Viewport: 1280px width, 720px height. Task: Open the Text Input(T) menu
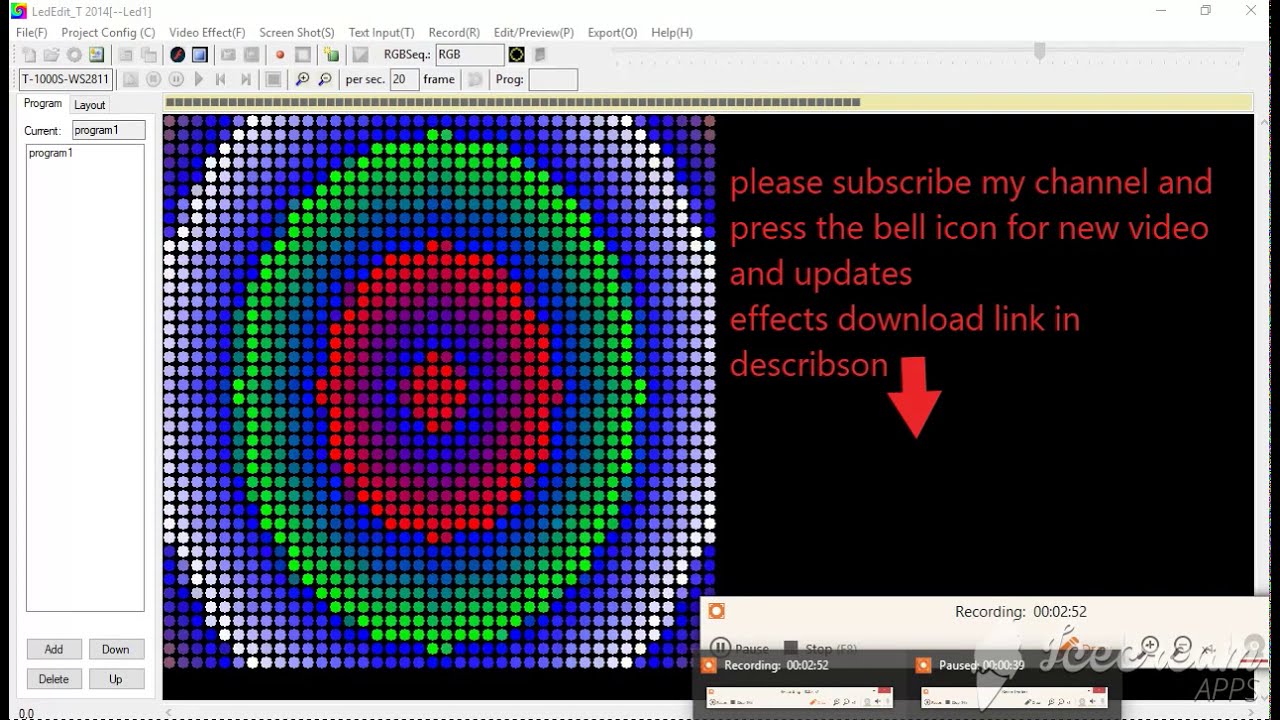[x=381, y=32]
